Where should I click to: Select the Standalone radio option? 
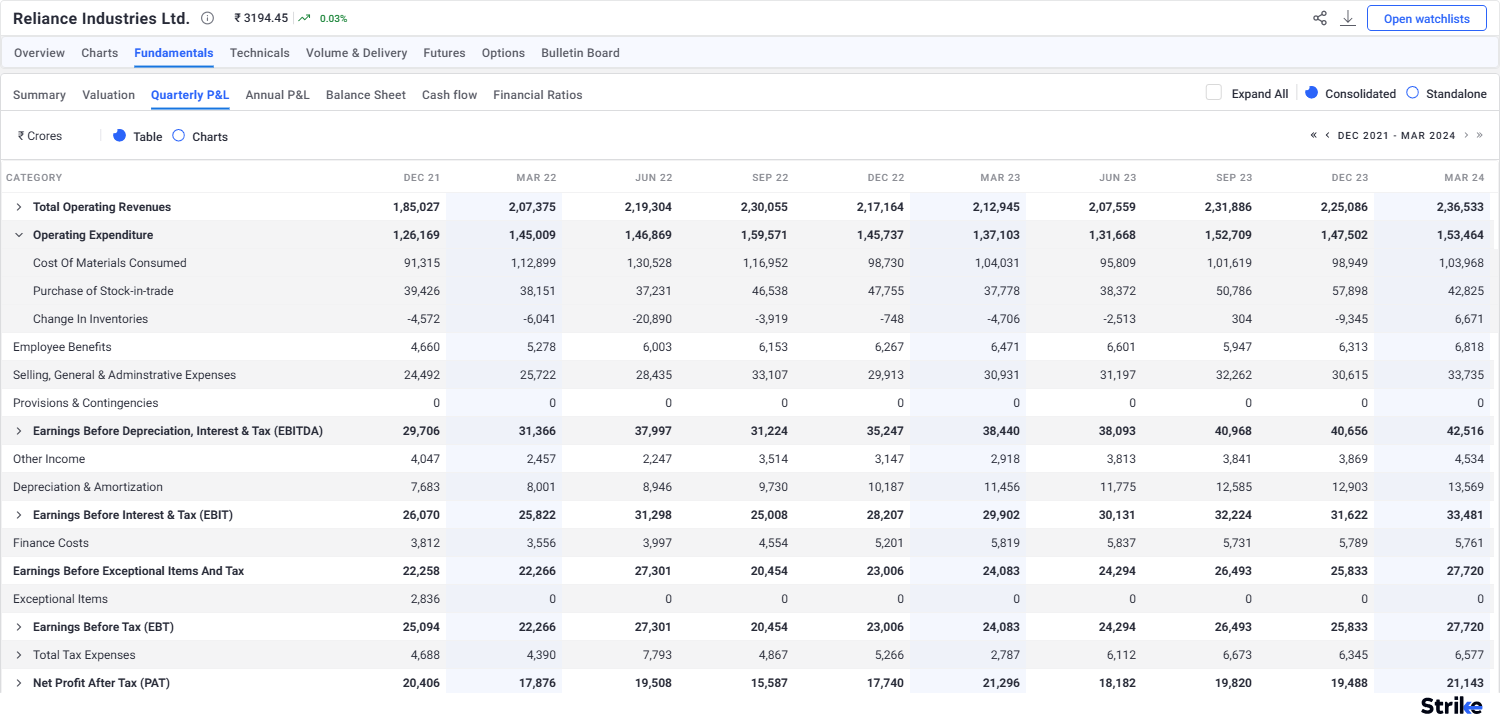coord(1412,92)
